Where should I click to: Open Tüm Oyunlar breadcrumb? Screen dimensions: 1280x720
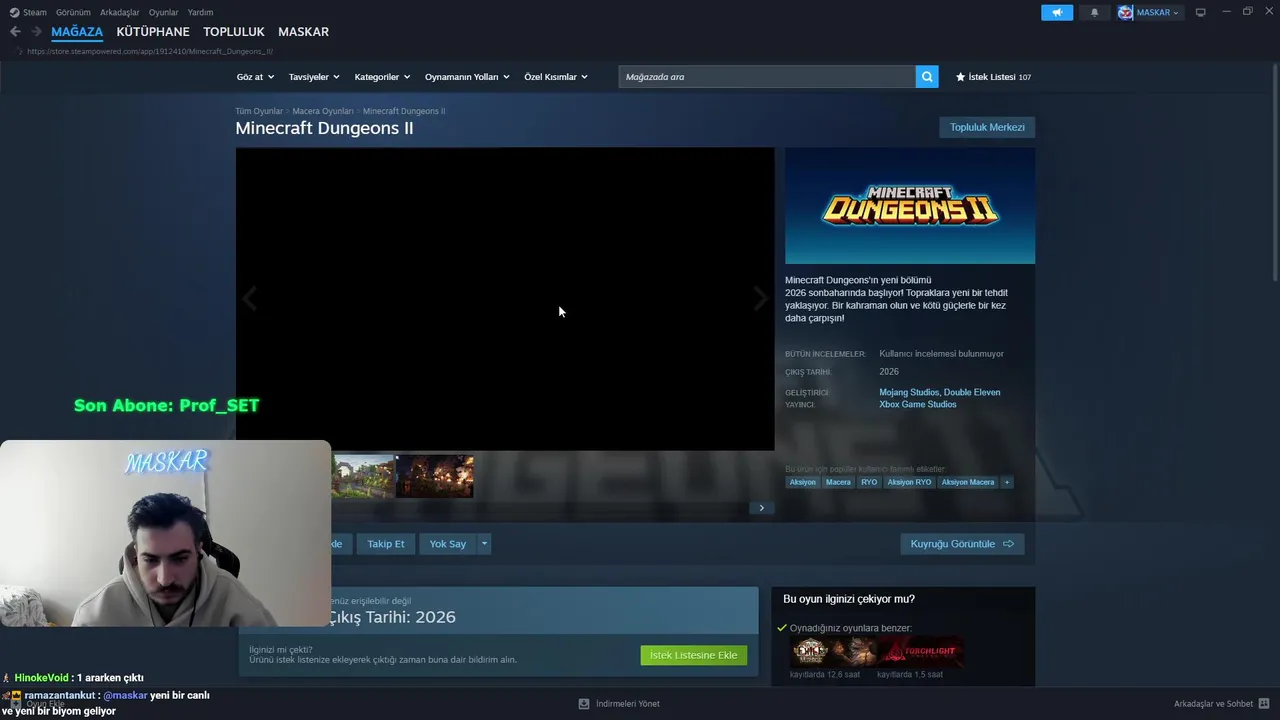(x=259, y=111)
